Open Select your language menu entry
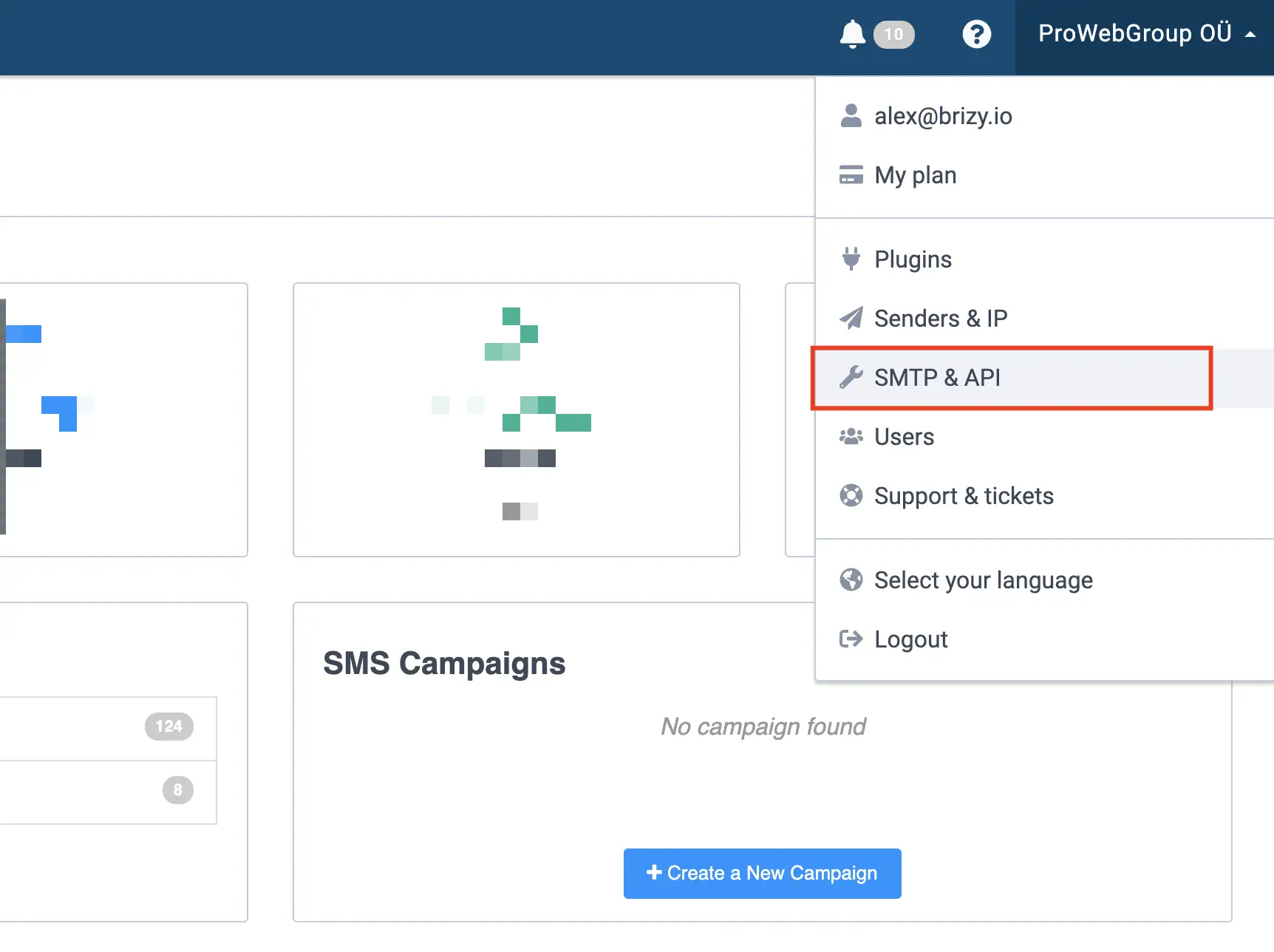This screenshot has width=1274, height=952. (x=983, y=580)
